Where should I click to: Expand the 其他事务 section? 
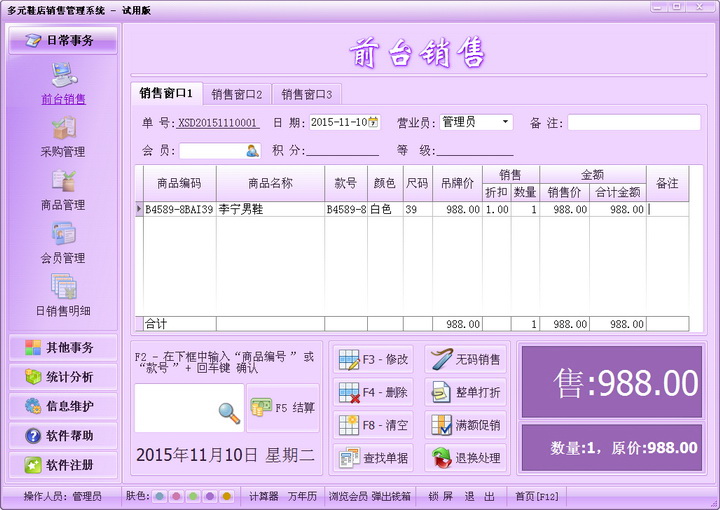click(63, 347)
